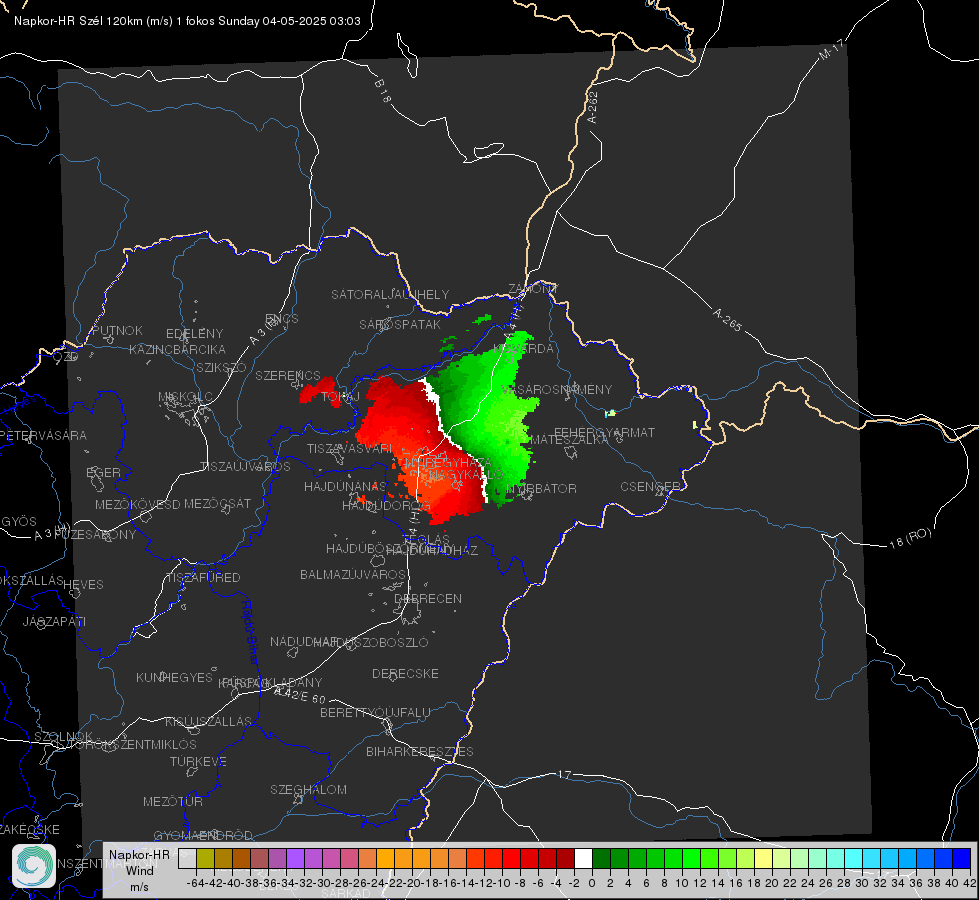Select the white zero-velocity swatch in legend
The width and height of the screenshot is (979, 900).
pyautogui.click(x=583, y=859)
